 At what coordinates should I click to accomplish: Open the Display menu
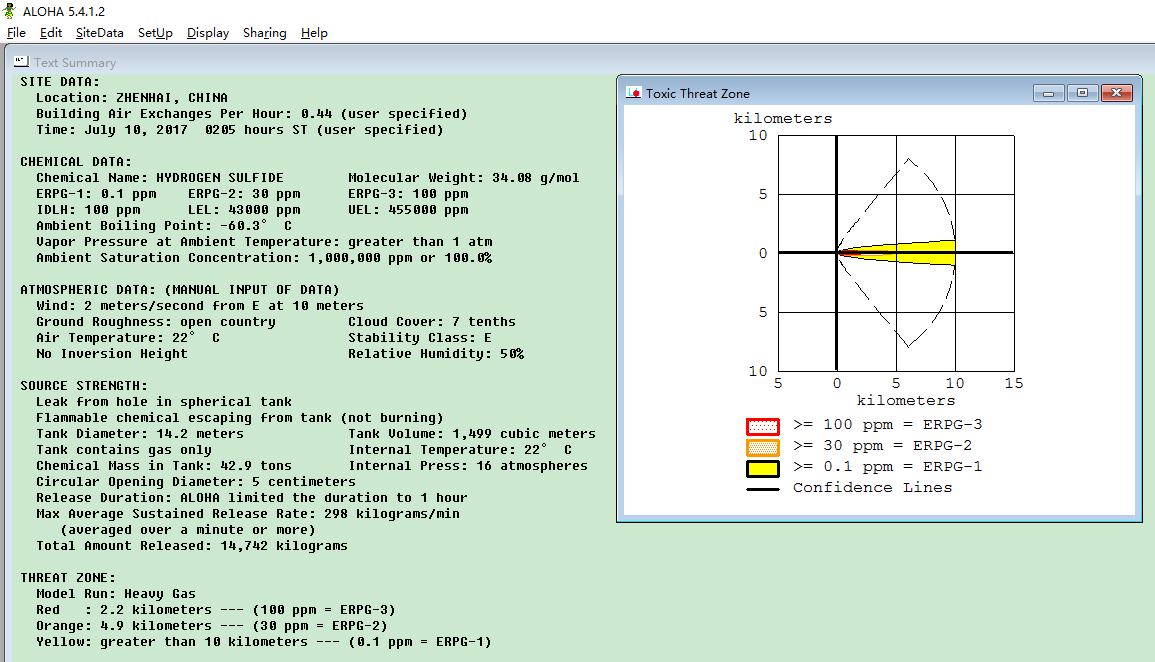208,33
